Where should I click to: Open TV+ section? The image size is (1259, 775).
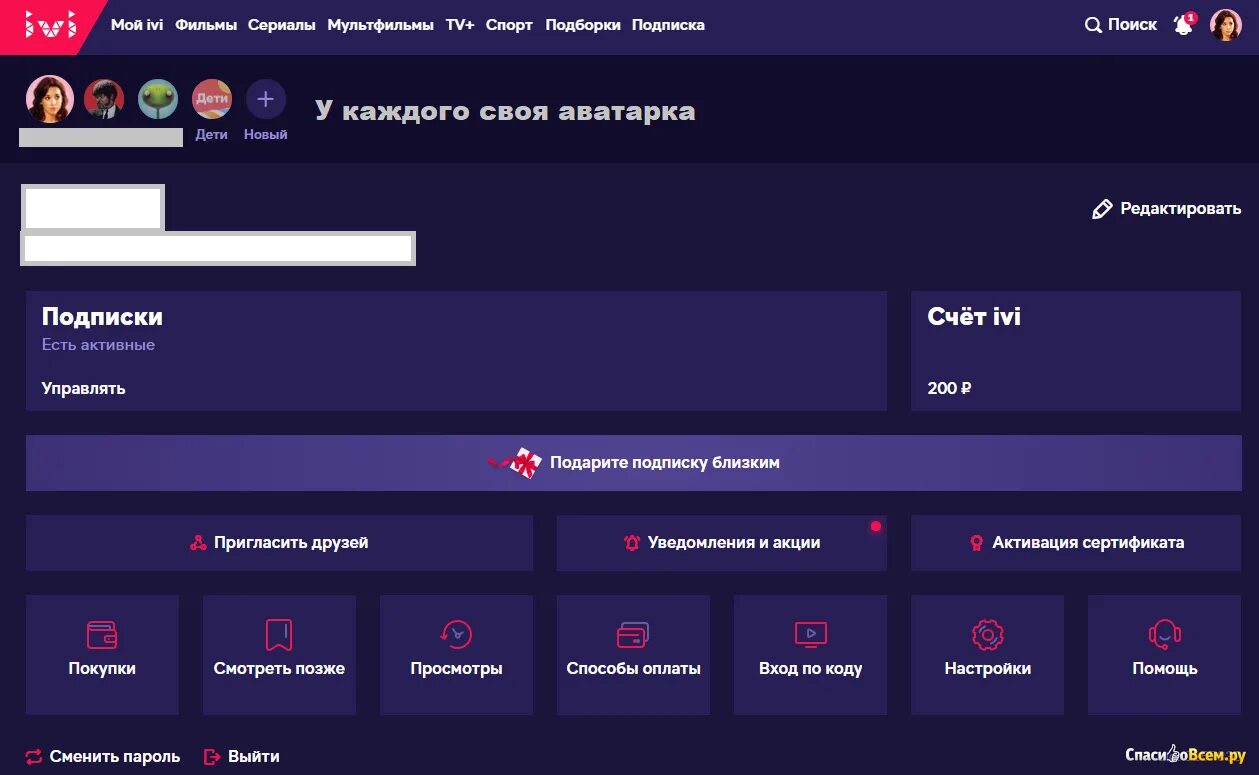click(460, 25)
